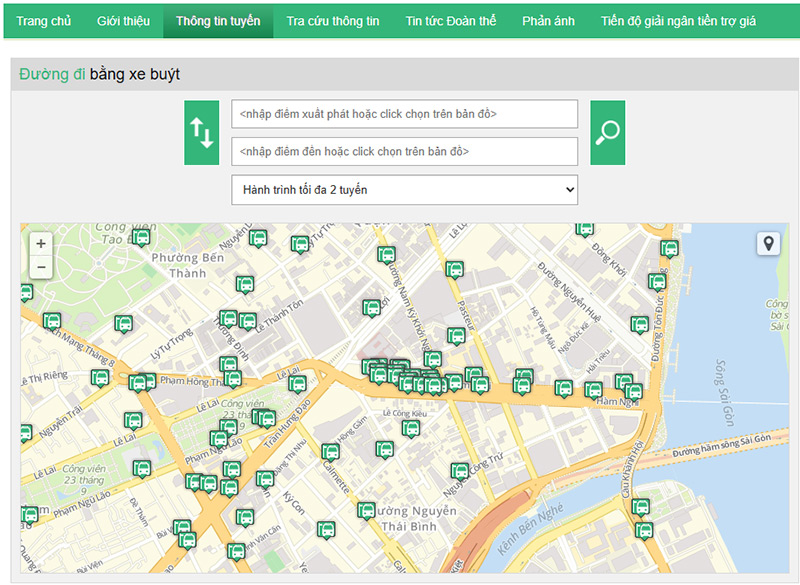This screenshot has width=800, height=585.
Task: Go to the Trang chủ tab
Action: point(43,21)
